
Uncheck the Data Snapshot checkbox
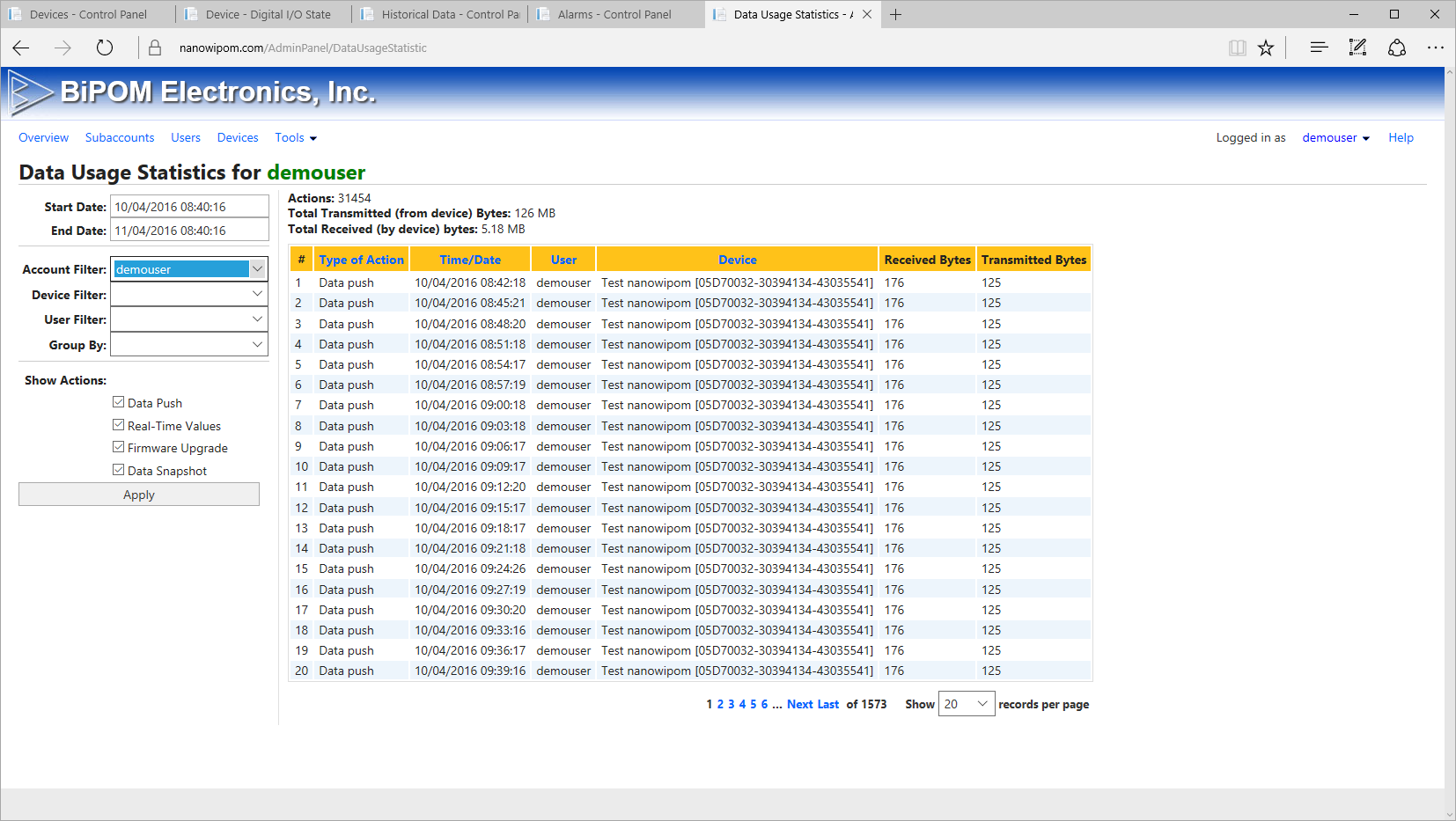(x=119, y=470)
